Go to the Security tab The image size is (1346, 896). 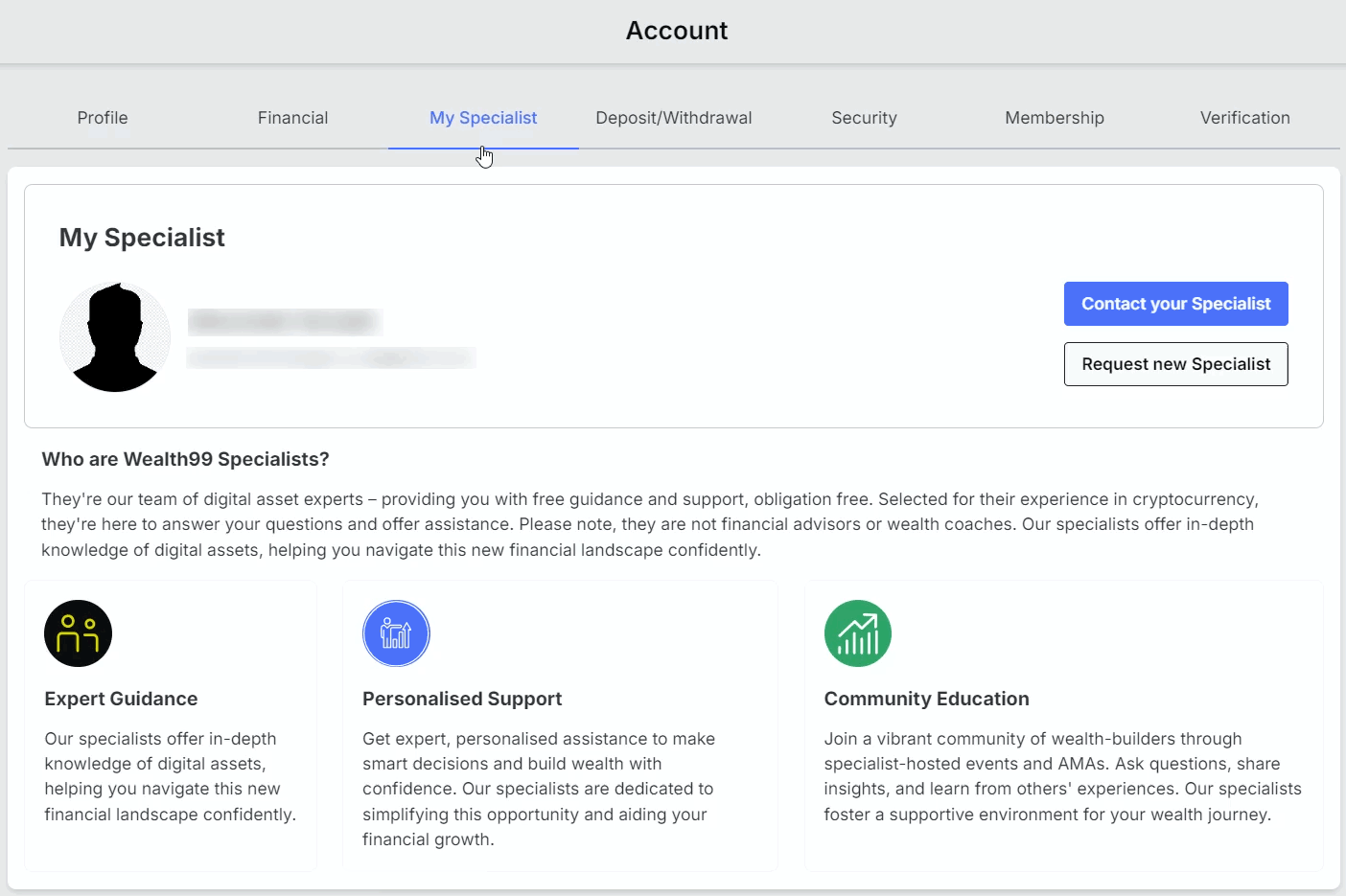click(x=864, y=118)
